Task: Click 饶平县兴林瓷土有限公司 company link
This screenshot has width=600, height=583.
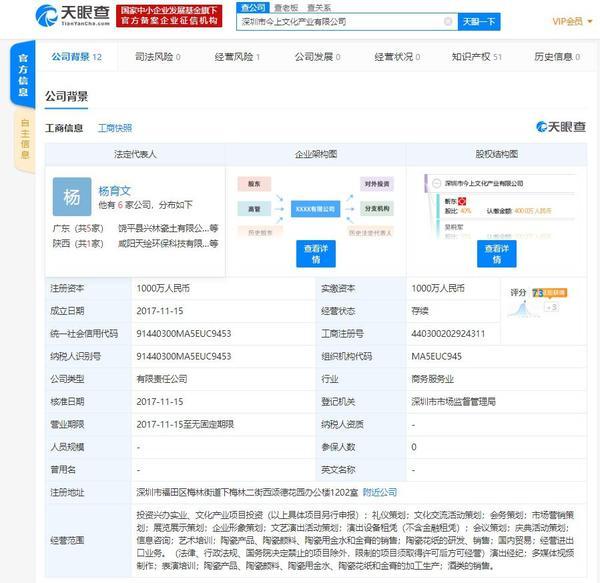Action: [168, 228]
